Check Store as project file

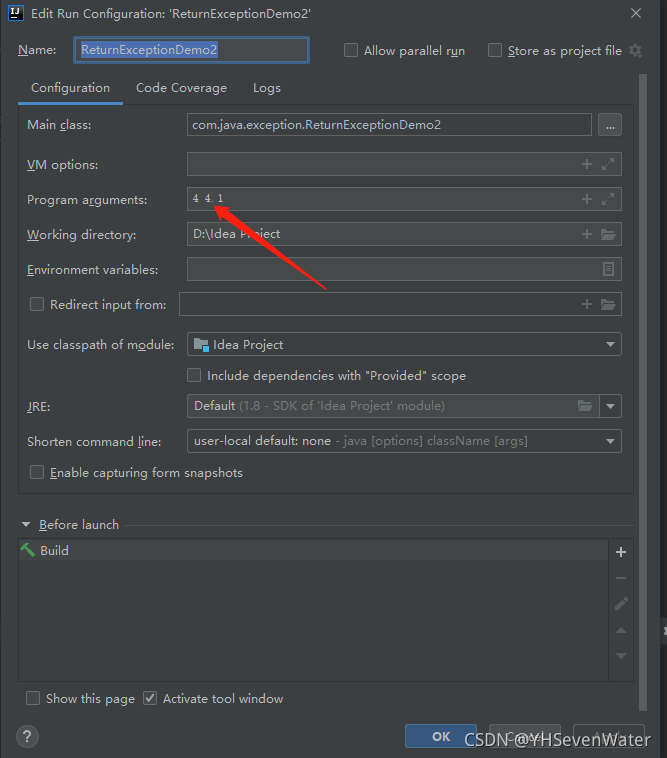495,50
